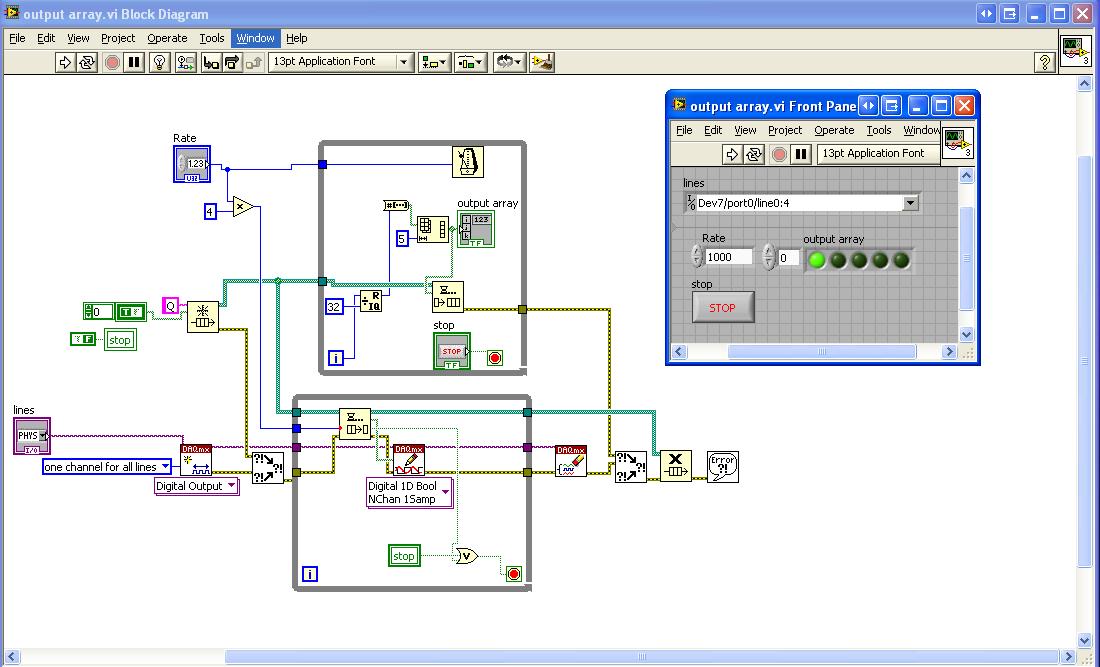The width and height of the screenshot is (1100, 667).
Task: Toggle Retain Wire Values button
Action: pos(185,62)
